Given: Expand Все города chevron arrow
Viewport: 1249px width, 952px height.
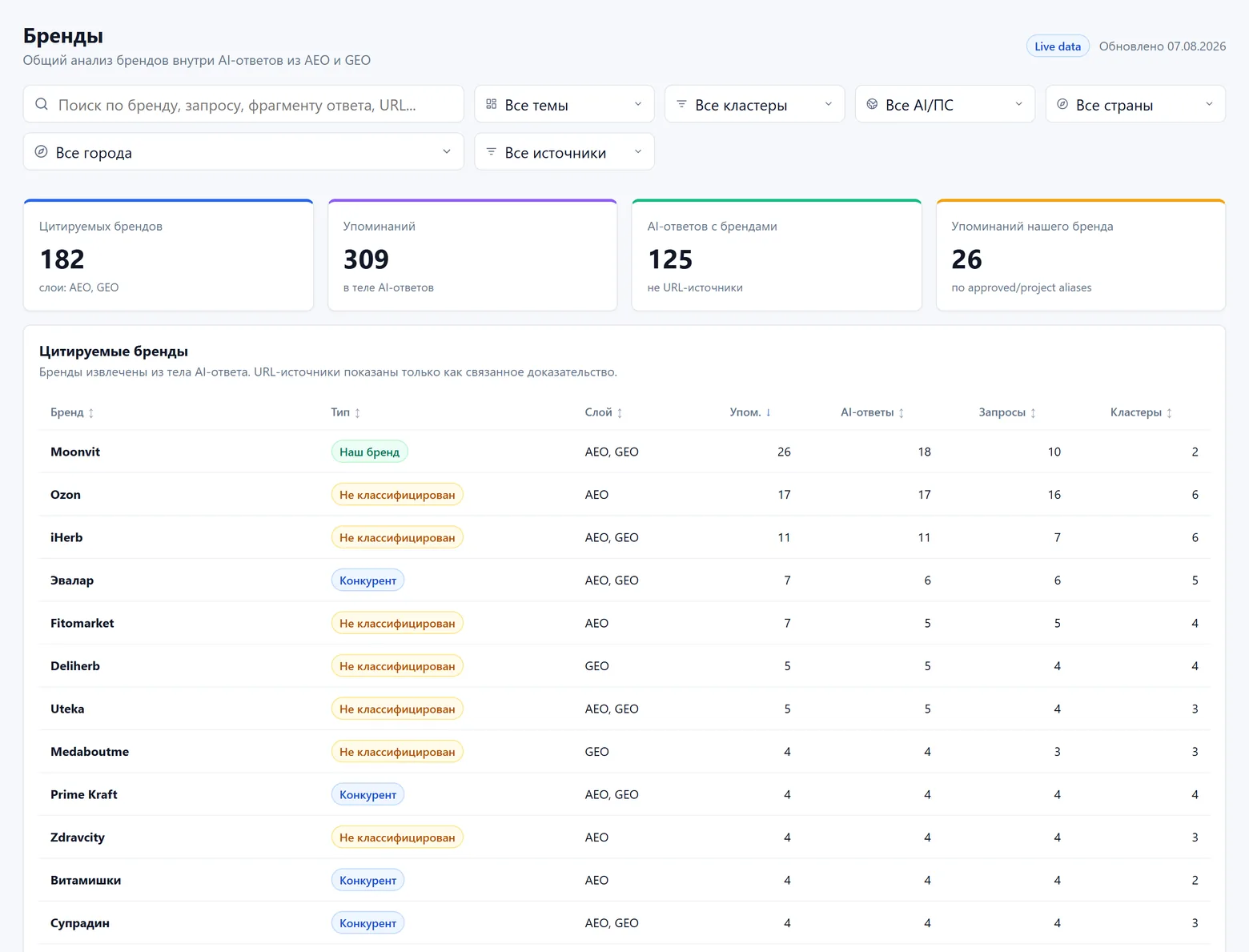Looking at the screenshot, I should (x=447, y=151).
